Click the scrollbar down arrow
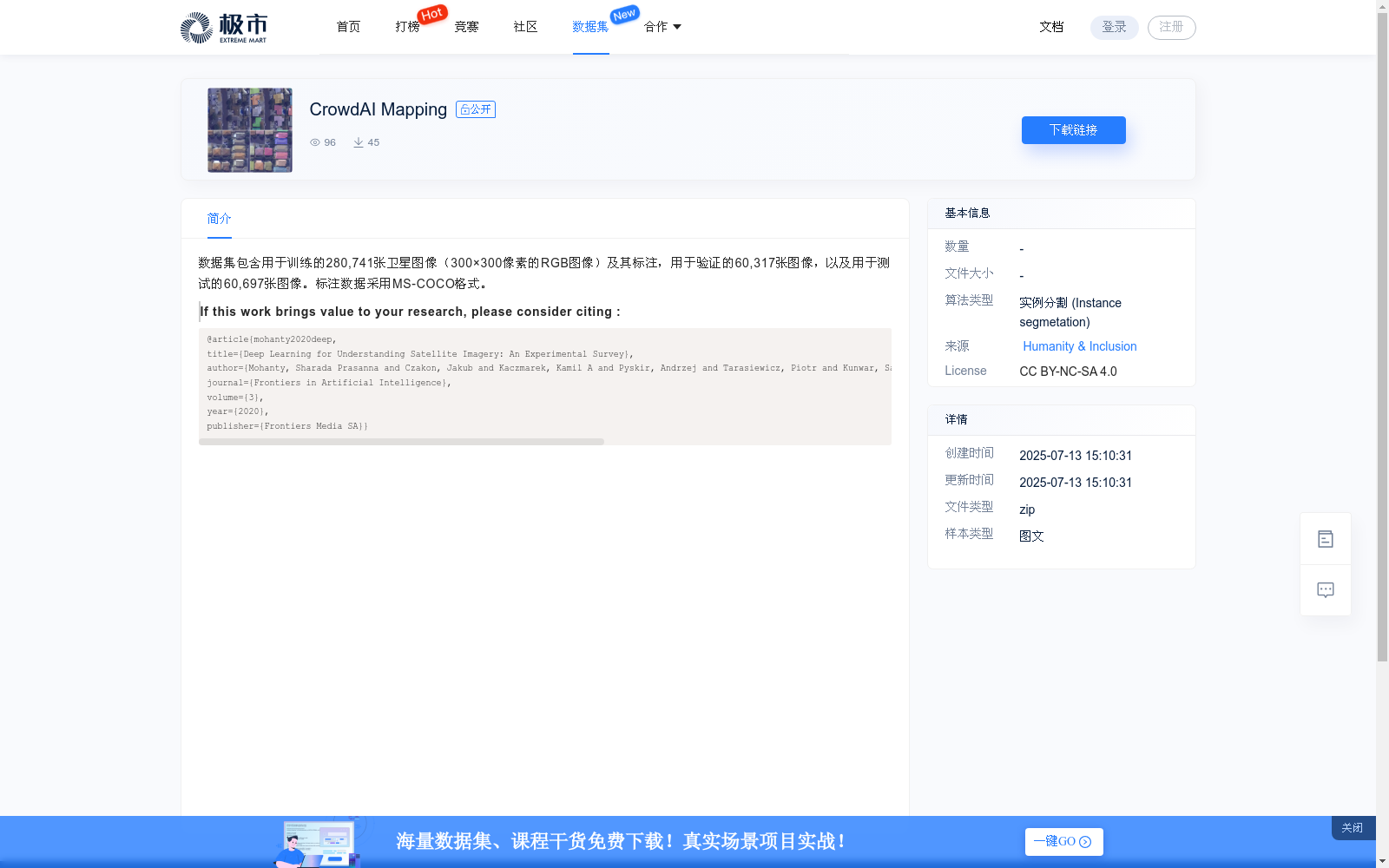Screen dimensions: 1389x868 click(1382, 861)
